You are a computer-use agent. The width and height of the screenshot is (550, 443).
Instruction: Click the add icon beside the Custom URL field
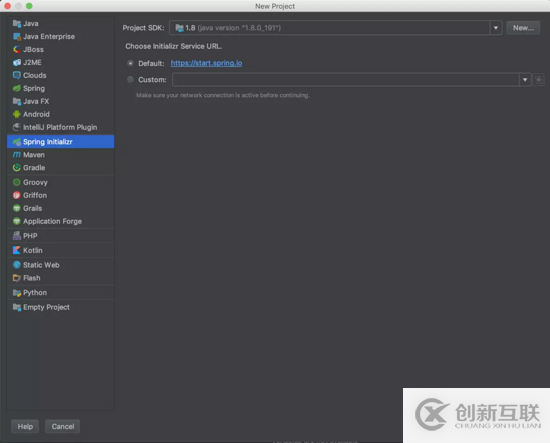click(538, 80)
